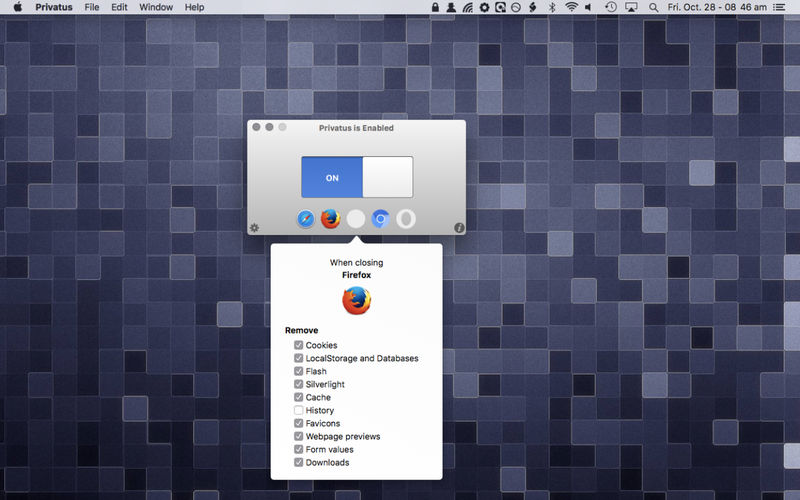Open the Apple menu

tap(17, 7)
